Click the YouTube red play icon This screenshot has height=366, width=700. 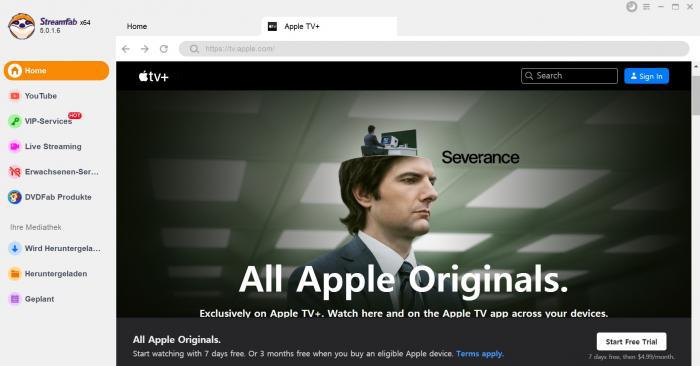point(15,96)
